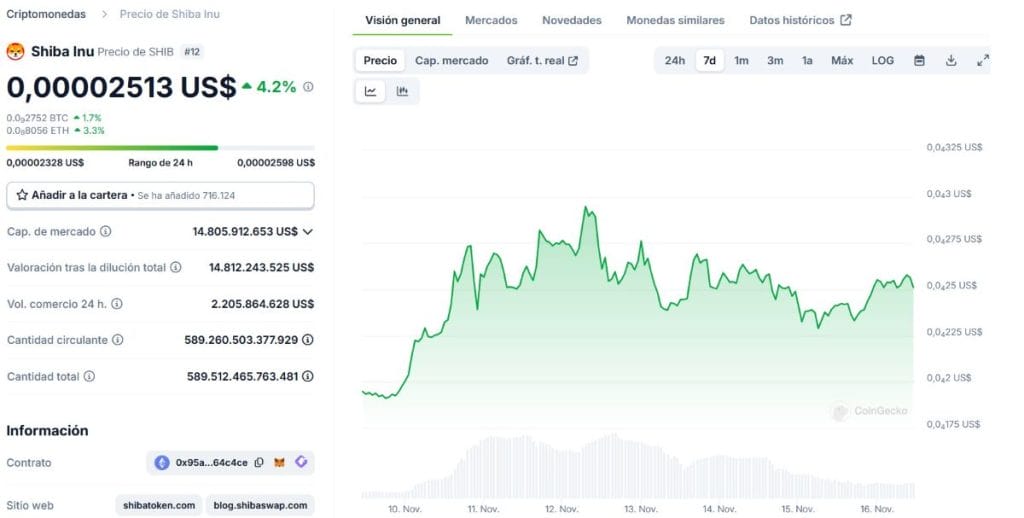Image resolution: width=1024 pixels, height=518 pixels.
Task: Click the #12 rank badge
Action: (x=191, y=52)
